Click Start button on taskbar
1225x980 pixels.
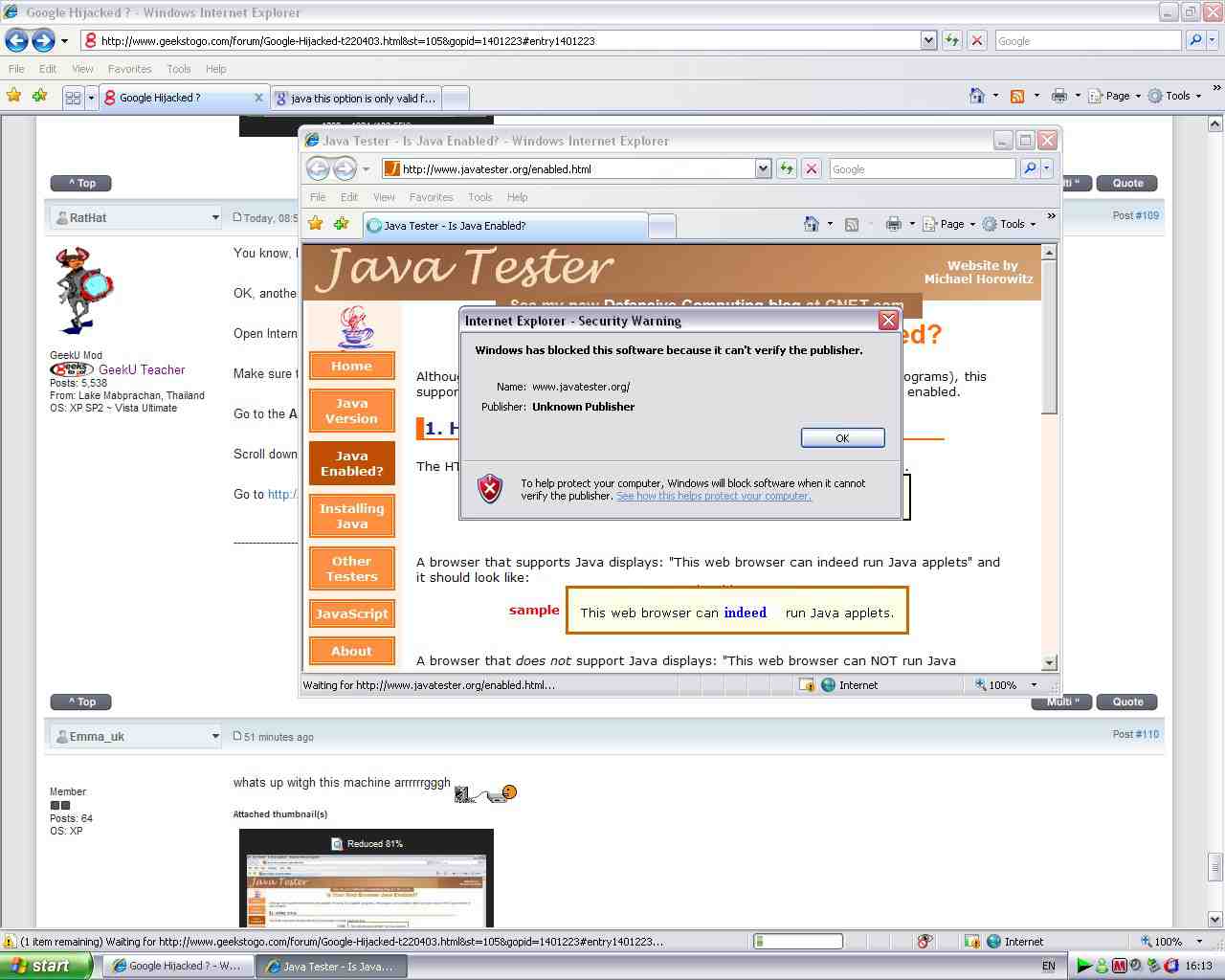coord(46,966)
